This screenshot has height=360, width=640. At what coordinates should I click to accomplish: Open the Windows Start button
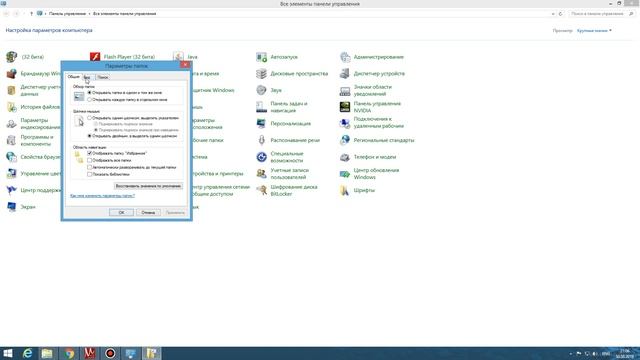point(8,353)
